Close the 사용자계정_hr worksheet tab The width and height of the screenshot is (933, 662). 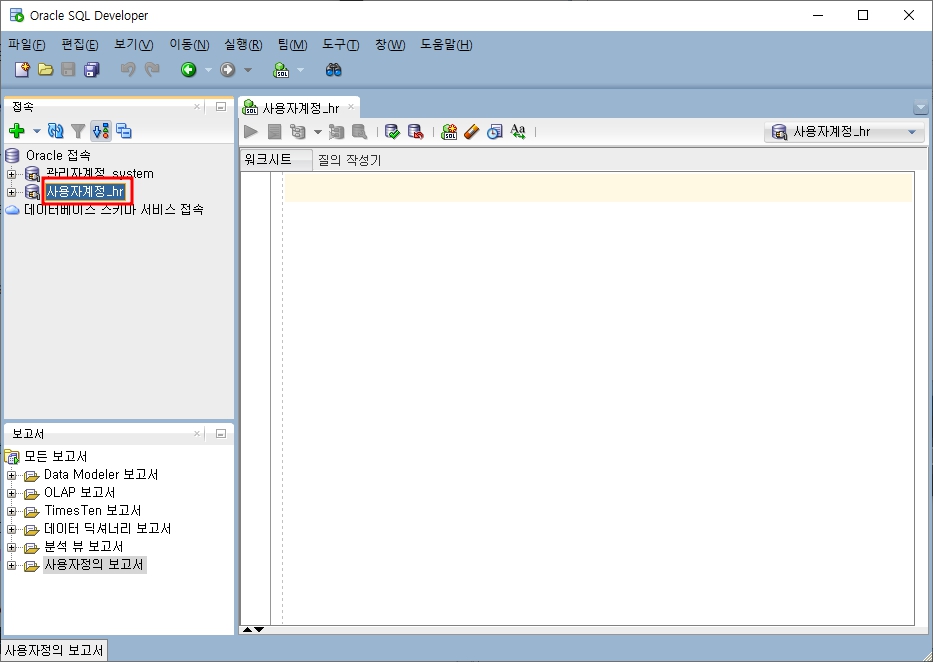tap(351, 107)
